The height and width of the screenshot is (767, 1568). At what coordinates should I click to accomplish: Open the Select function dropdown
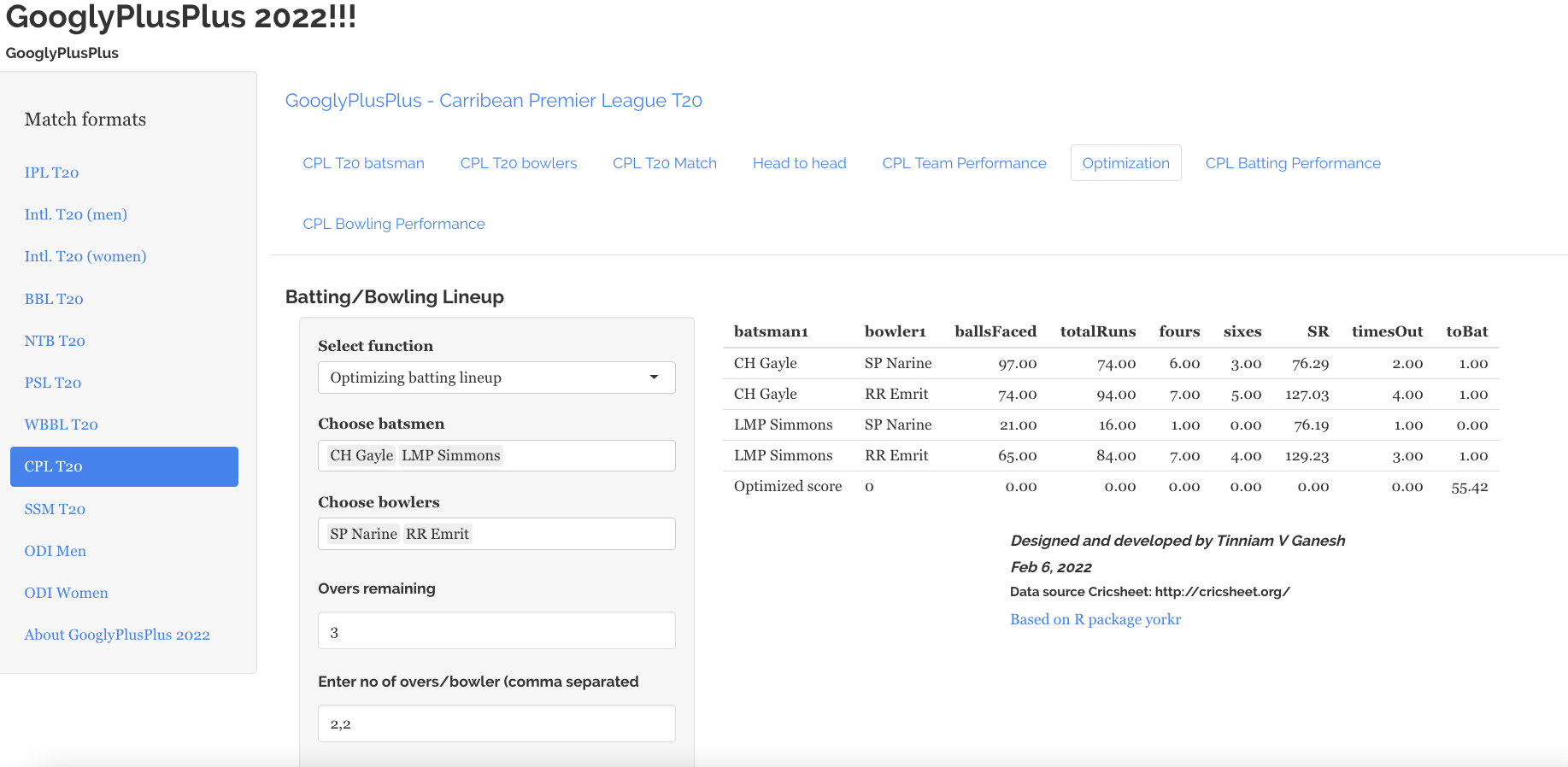click(x=496, y=378)
